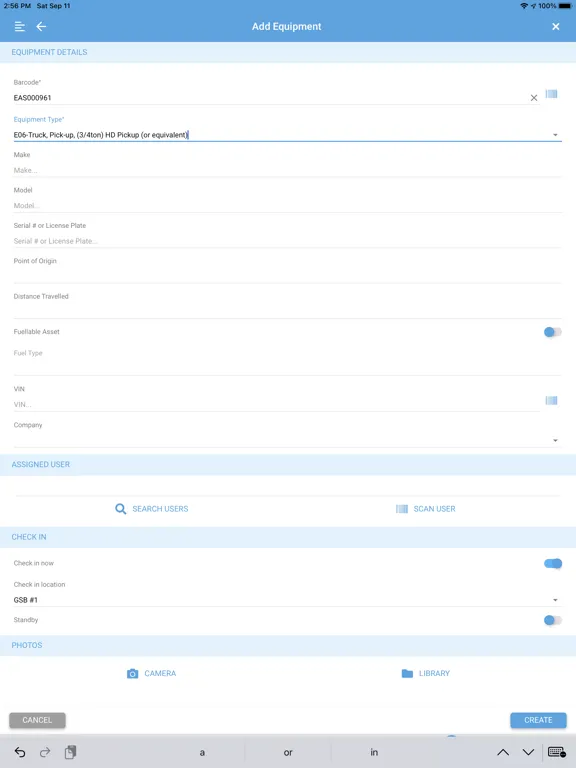Focus the Model input field

pyautogui.click(x=288, y=206)
